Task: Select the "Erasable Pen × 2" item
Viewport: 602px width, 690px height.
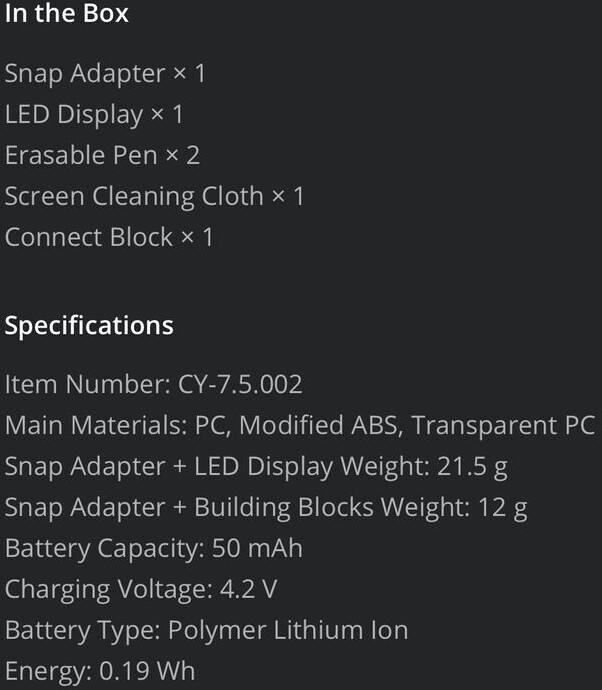Action: click(x=102, y=155)
